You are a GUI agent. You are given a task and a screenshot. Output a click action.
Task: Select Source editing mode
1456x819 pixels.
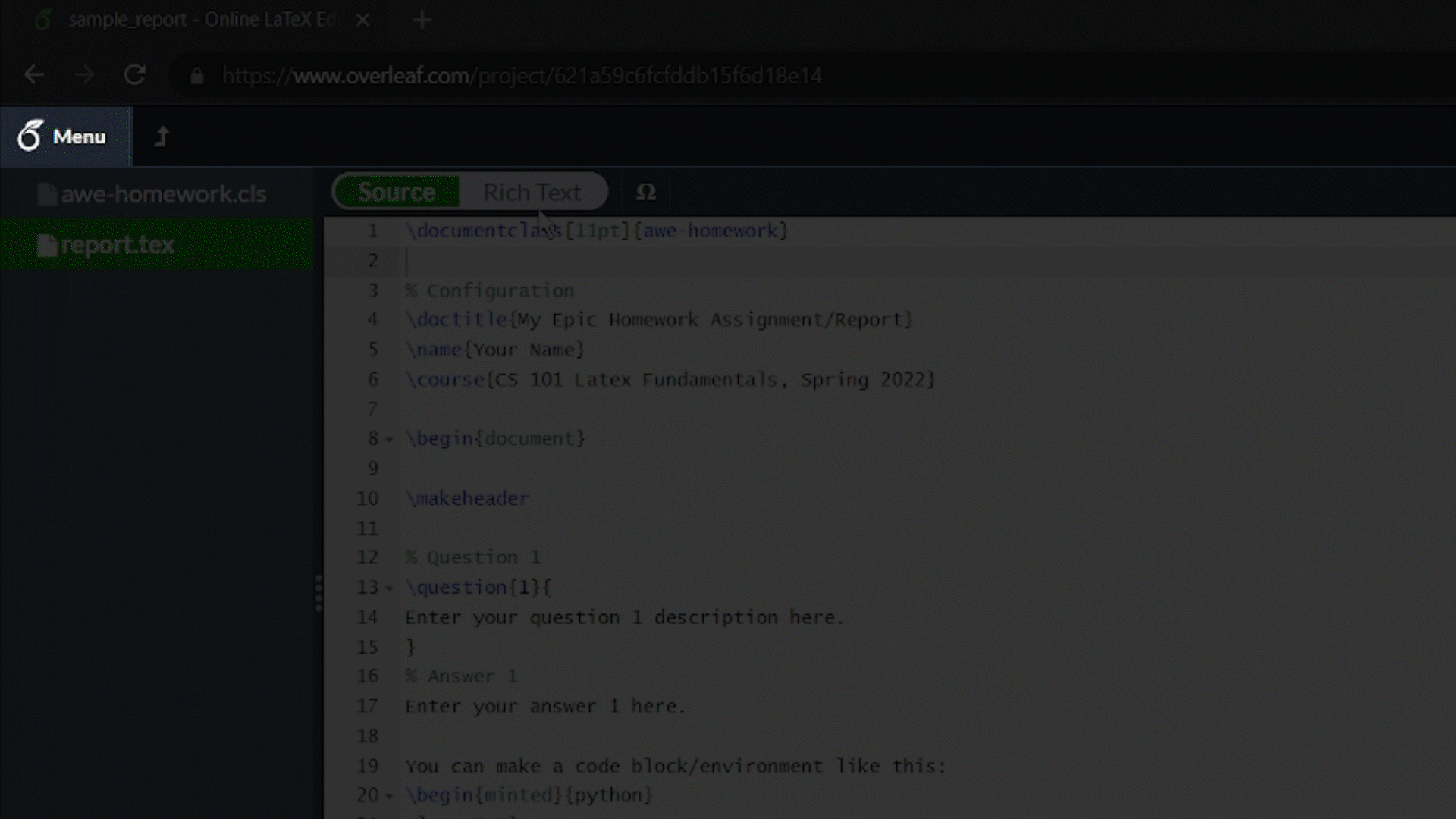(x=396, y=191)
